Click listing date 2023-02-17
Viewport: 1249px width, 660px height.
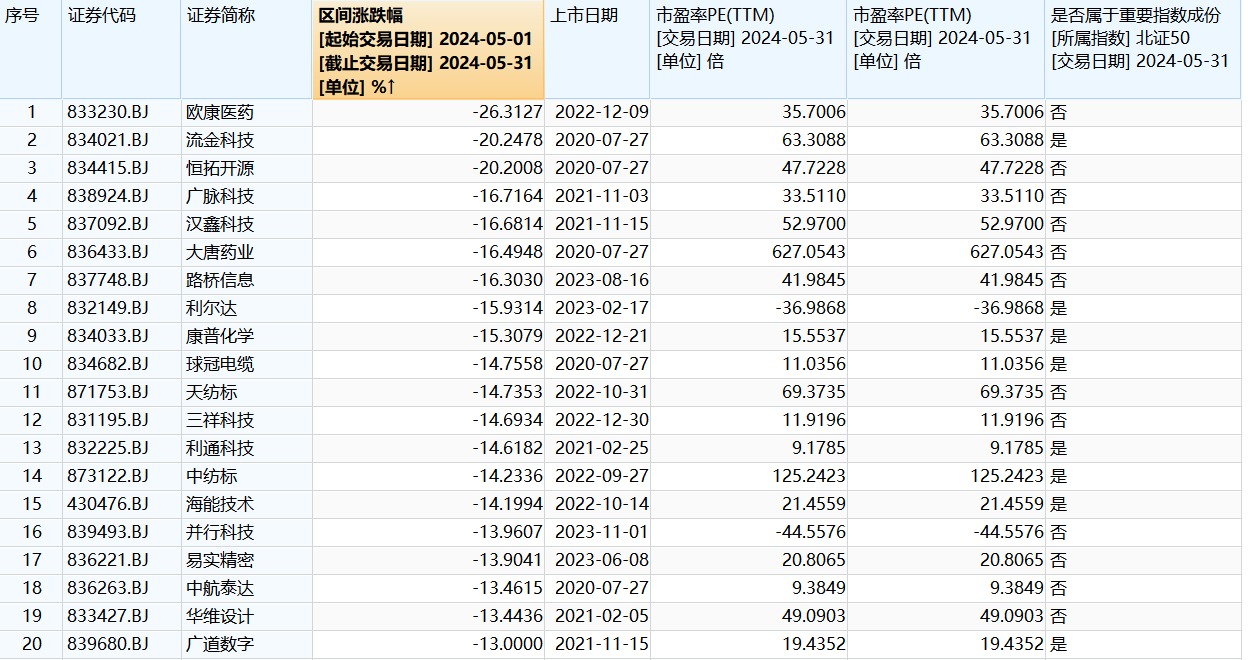[x=601, y=308]
